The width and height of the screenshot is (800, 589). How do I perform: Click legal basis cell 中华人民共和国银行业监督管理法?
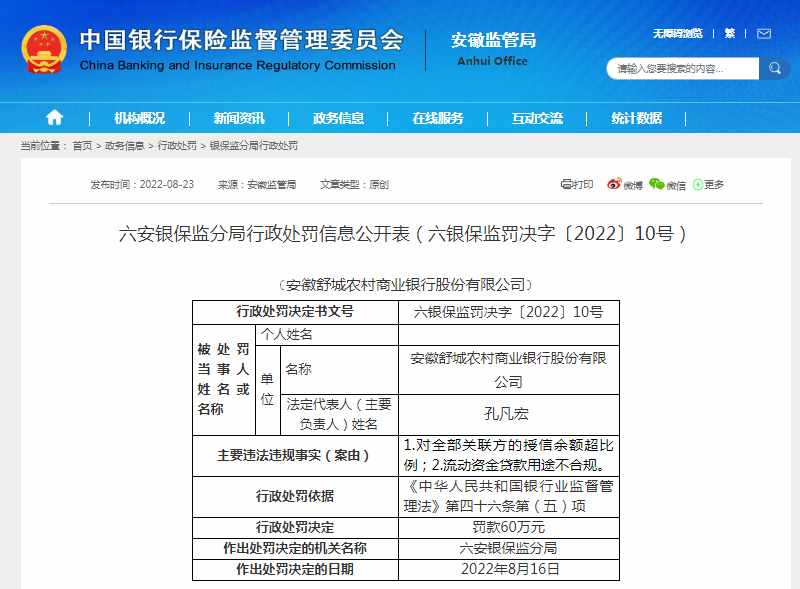[x=509, y=497]
